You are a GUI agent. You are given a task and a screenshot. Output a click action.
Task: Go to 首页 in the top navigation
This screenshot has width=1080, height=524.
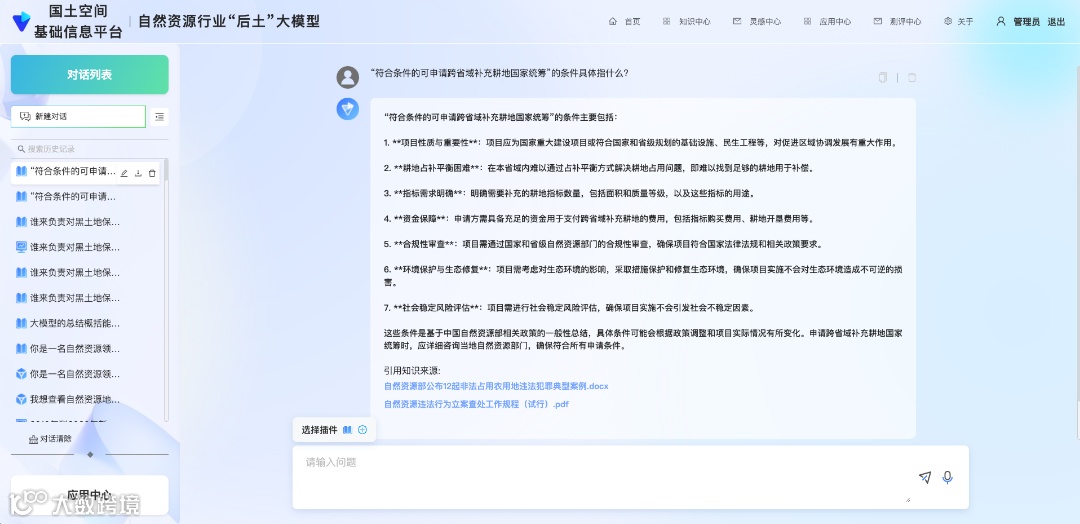pos(625,21)
